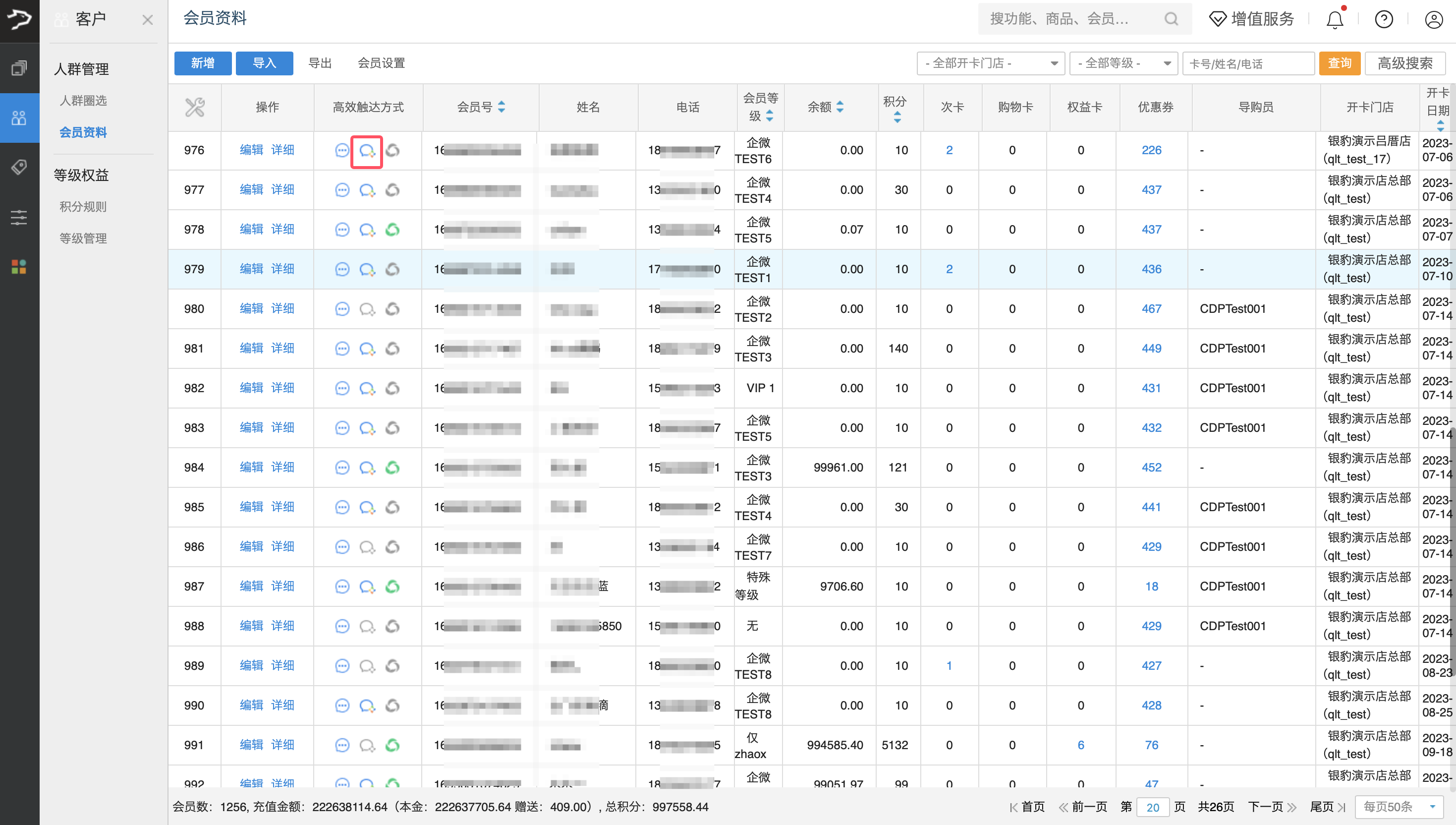Viewport: 1456px width, 825px height.
Task: Open 高级搜索 advanced search
Action: tap(1405, 63)
